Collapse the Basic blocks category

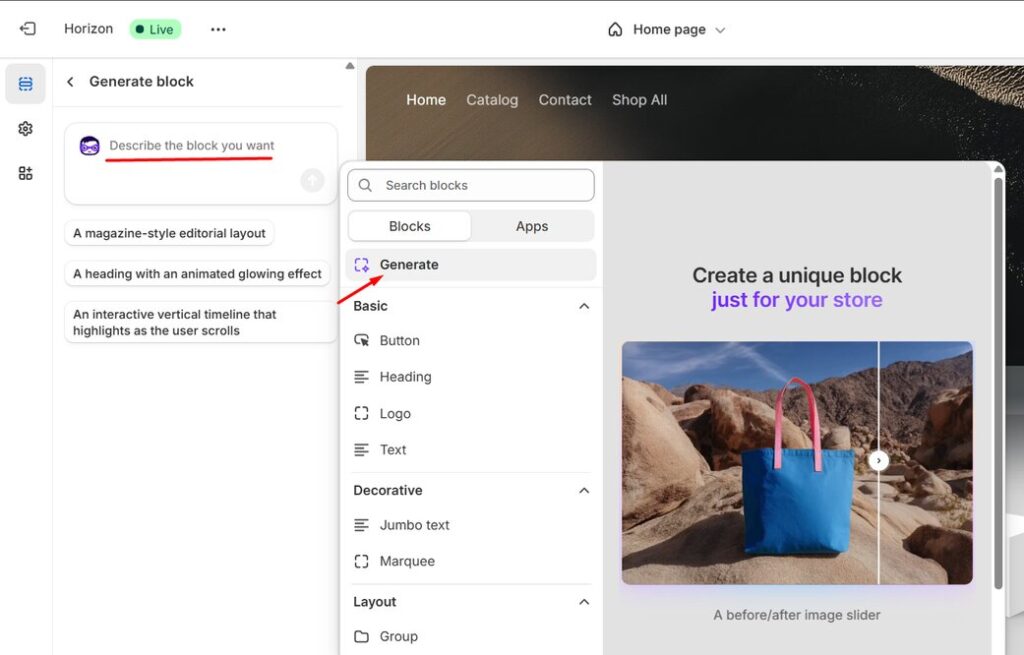point(584,306)
